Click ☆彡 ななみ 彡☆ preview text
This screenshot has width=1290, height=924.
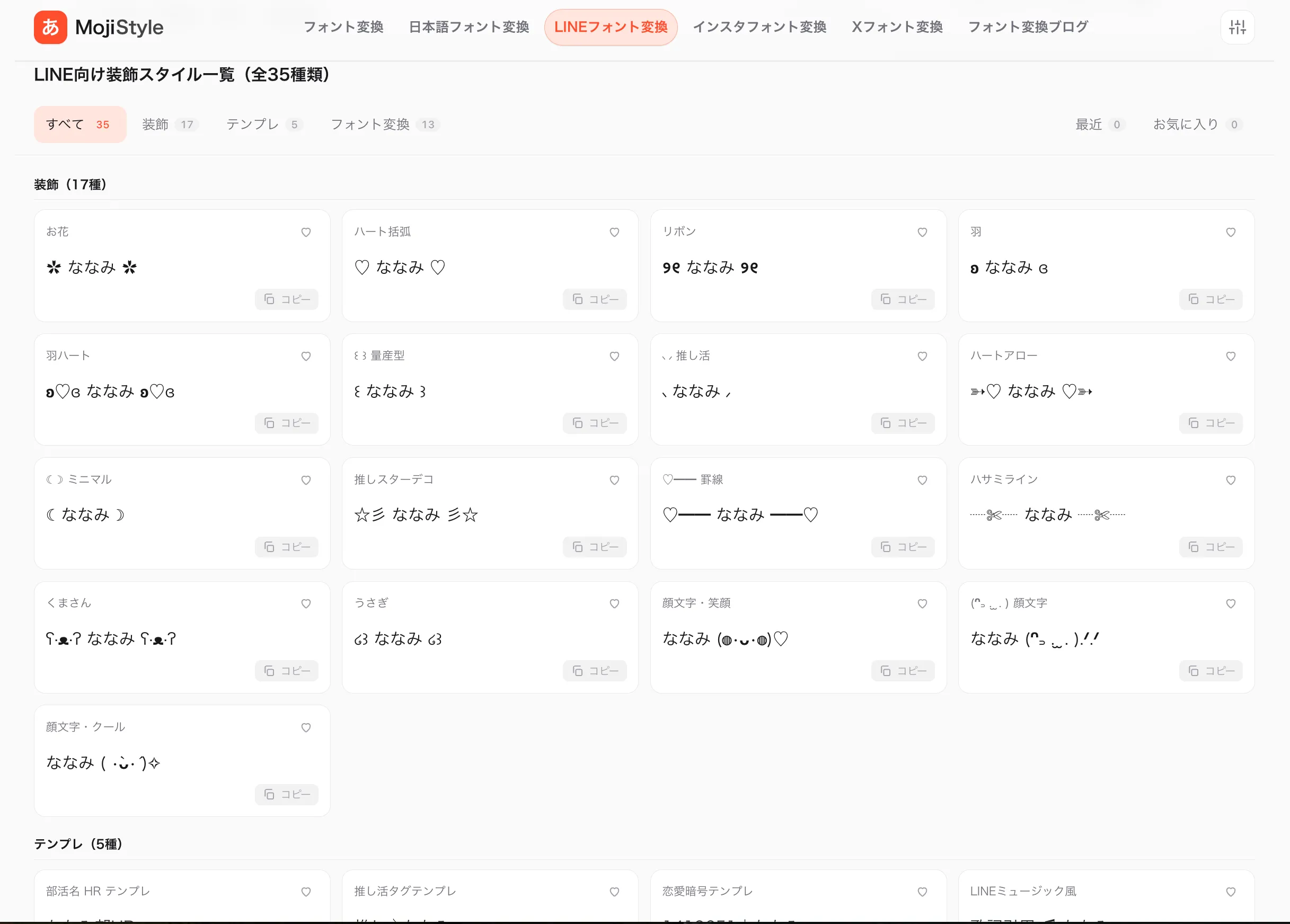pyautogui.click(x=417, y=514)
